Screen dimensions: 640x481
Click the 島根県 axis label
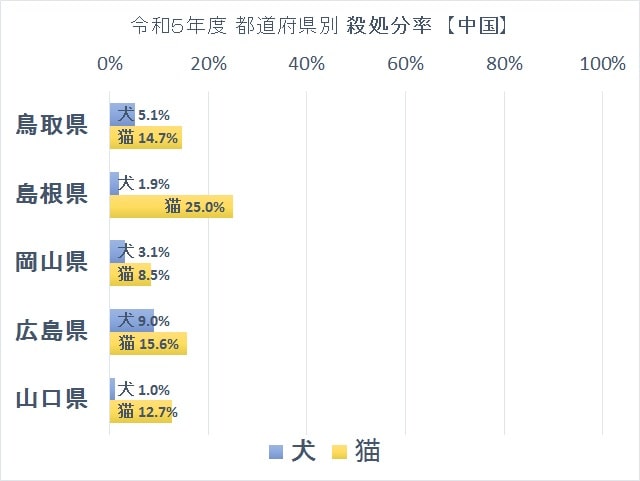pyautogui.click(x=52, y=194)
